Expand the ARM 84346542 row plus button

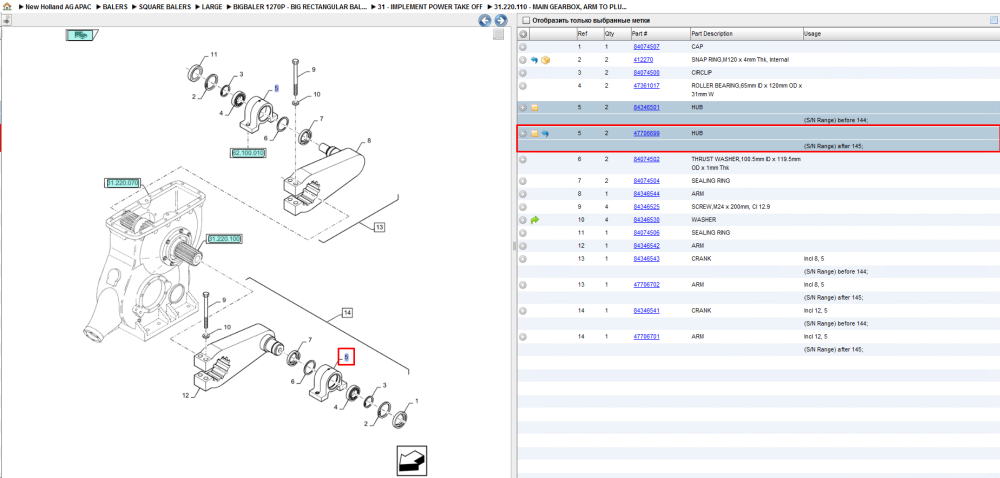pyautogui.click(x=523, y=246)
